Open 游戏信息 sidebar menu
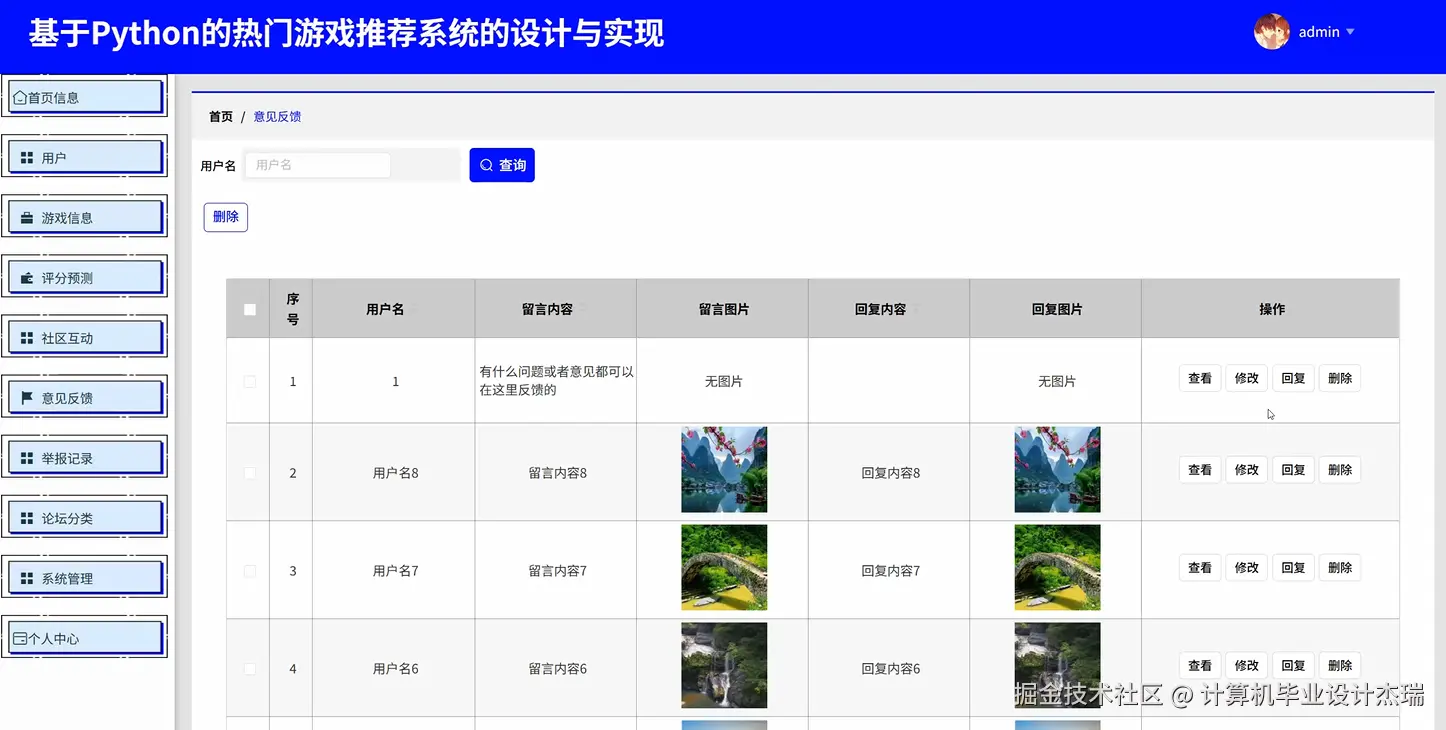Viewport: 1446px width, 730px height. coord(85,217)
